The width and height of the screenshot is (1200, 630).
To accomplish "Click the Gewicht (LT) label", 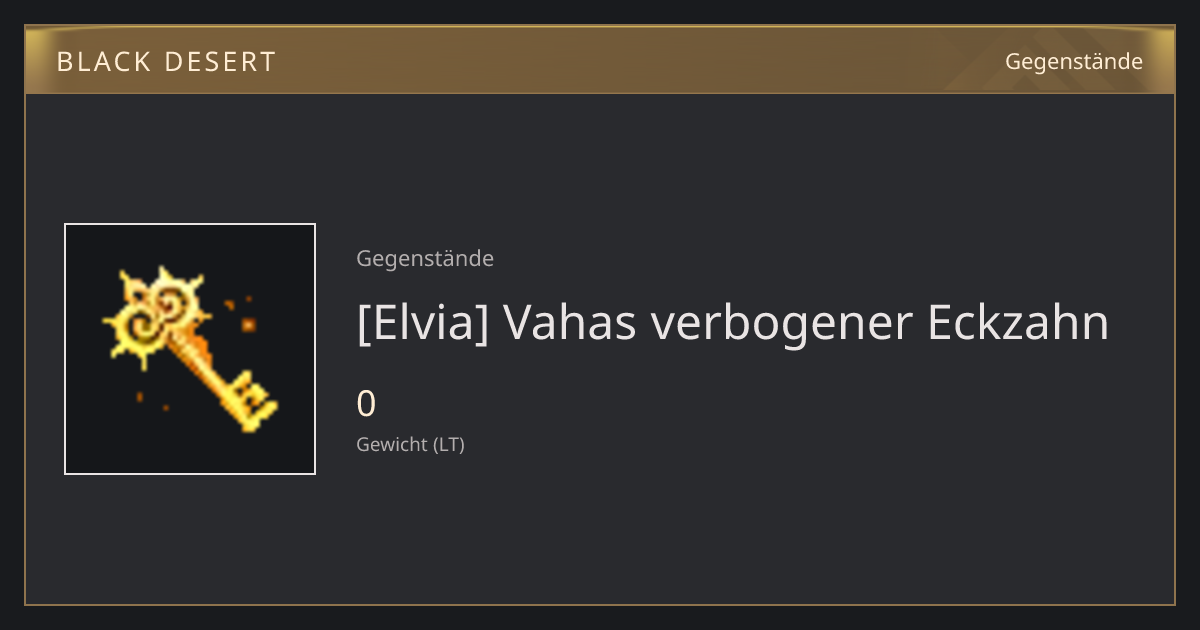I will click(410, 444).
